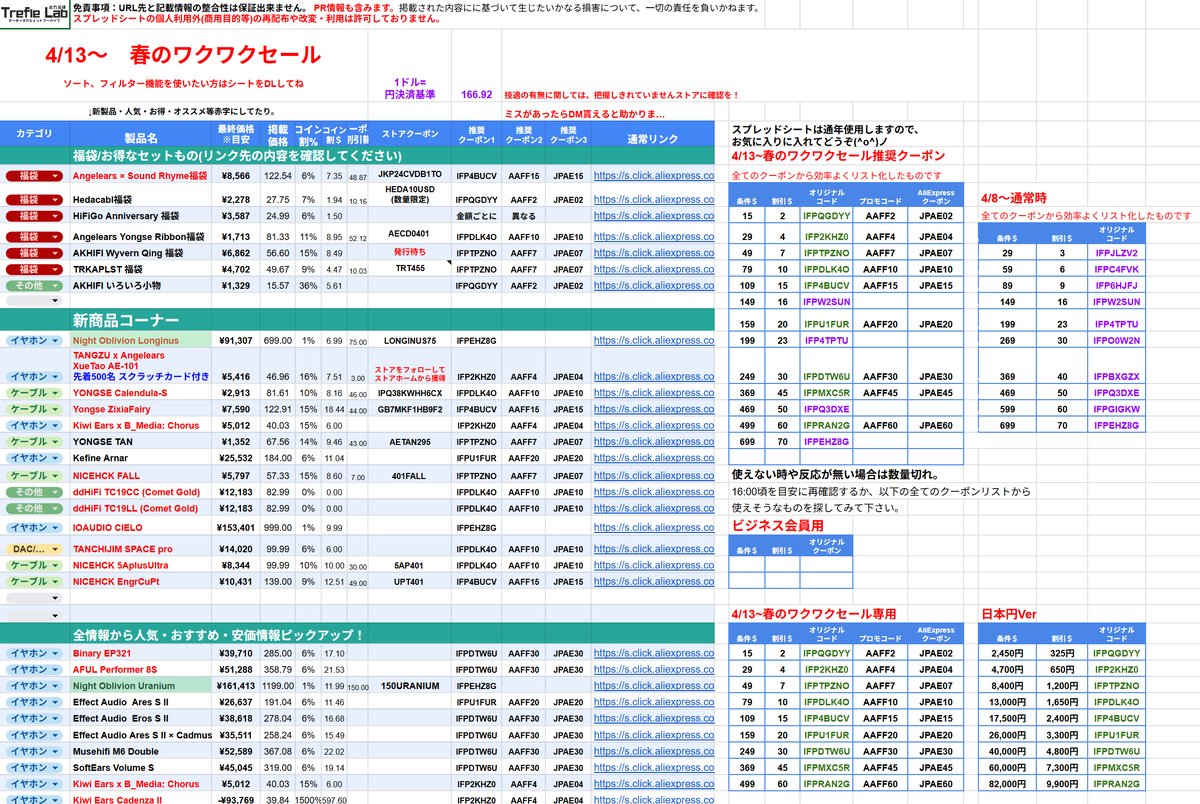
Task: Select the AETAN295 coupon cell
Action: click(x=410, y=442)
